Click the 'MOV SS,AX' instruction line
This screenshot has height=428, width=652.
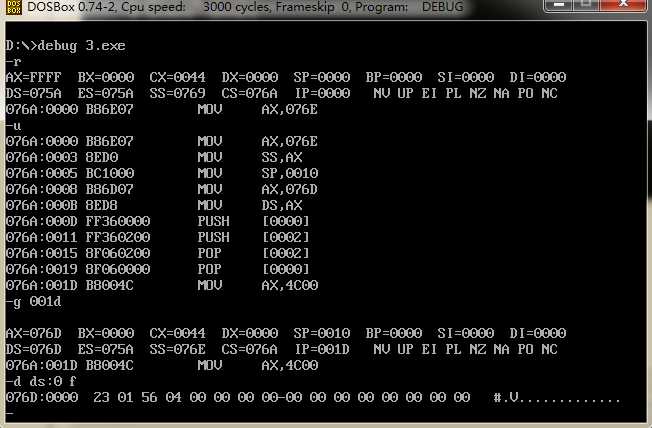click(154, 157)
